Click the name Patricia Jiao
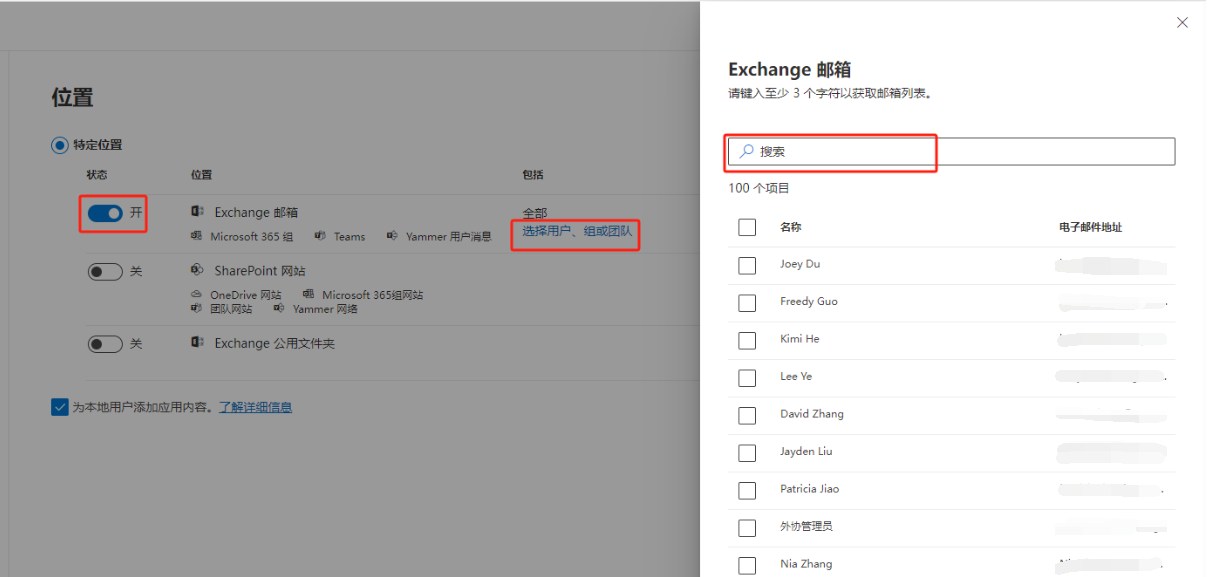The width and height of the screenshot is (1208, 577). coord(810,489)
